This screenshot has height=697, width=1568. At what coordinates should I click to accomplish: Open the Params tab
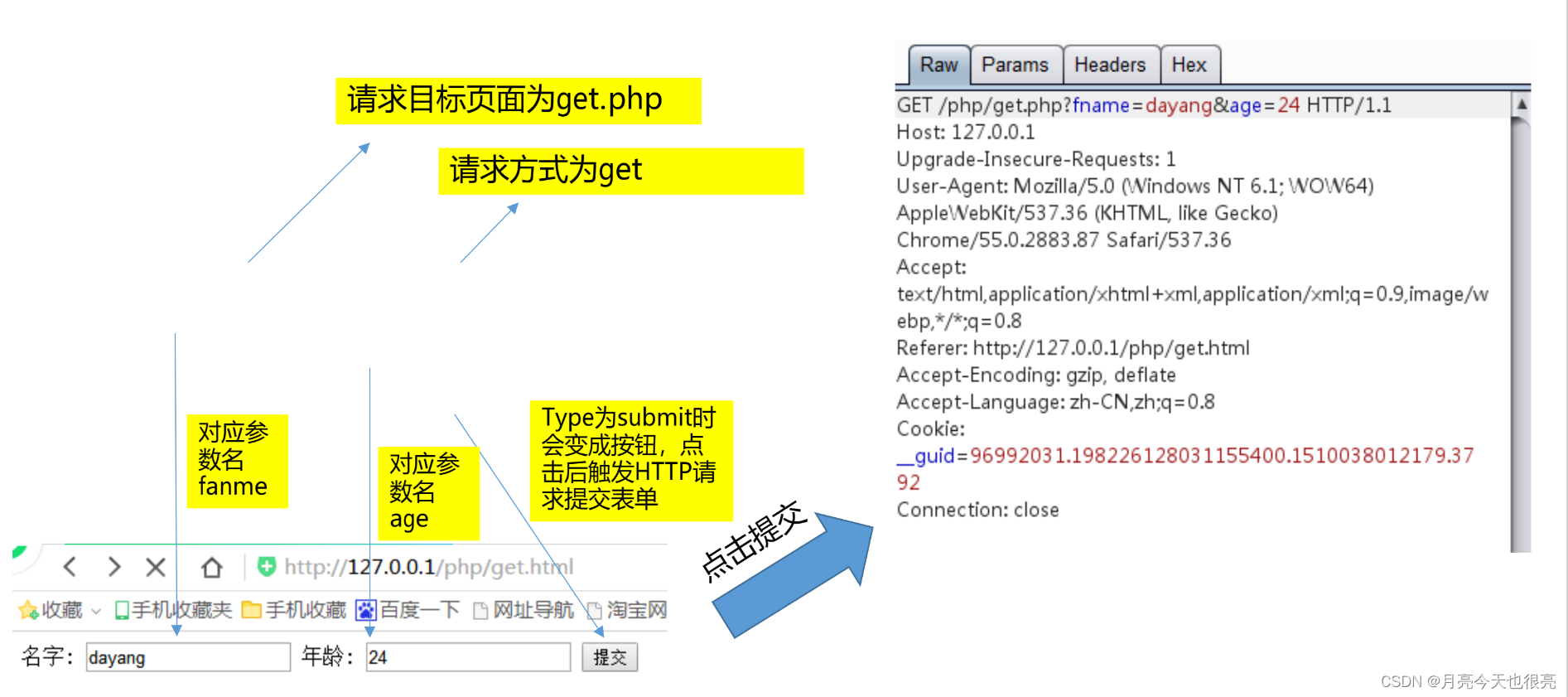(x=1016, y=65)
